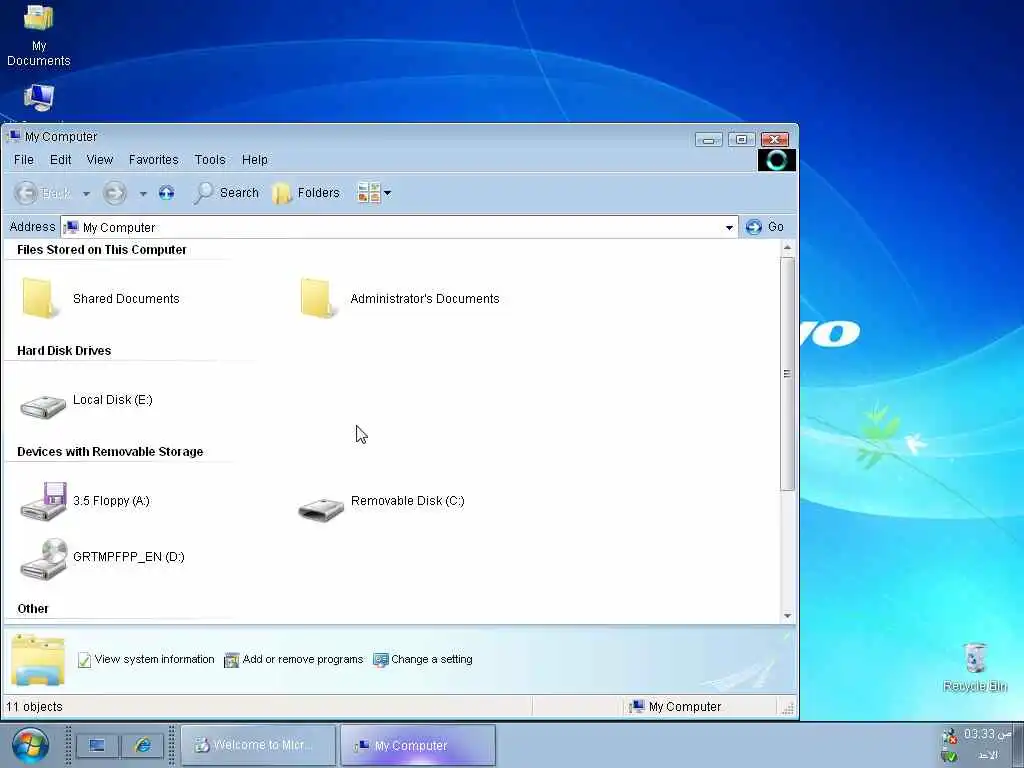This screenshot has height=768, width=1024.
Task: Open the Help menu
Action: (255, 159)
